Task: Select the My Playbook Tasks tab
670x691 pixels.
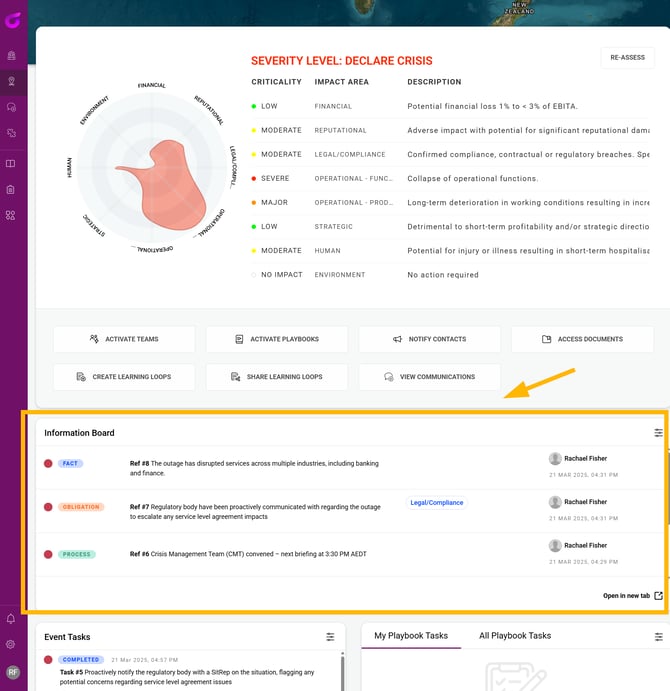Action: [x=411, y=635]
